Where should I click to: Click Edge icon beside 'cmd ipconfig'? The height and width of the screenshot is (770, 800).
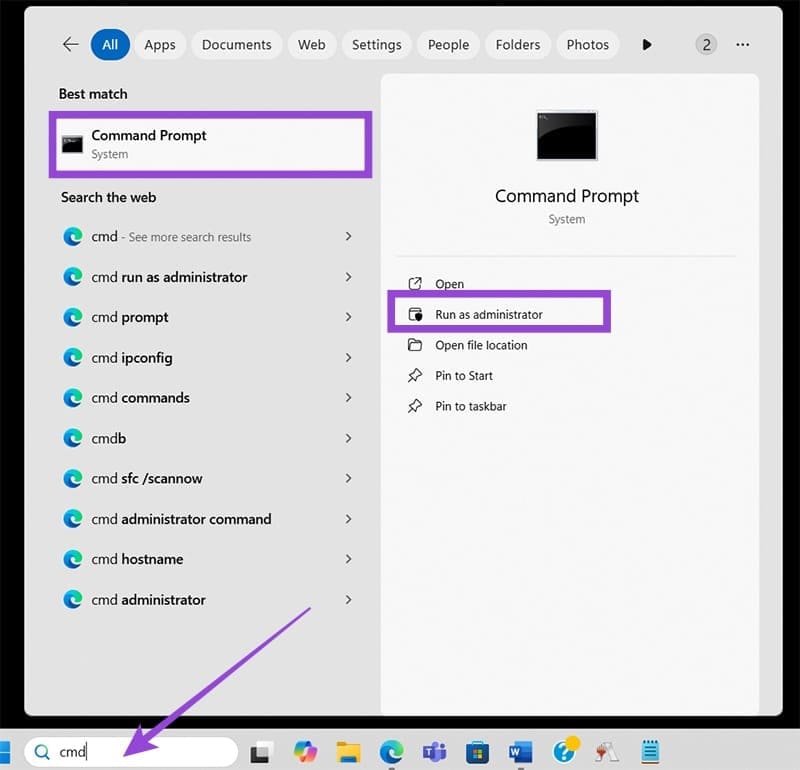pos(72,358)
